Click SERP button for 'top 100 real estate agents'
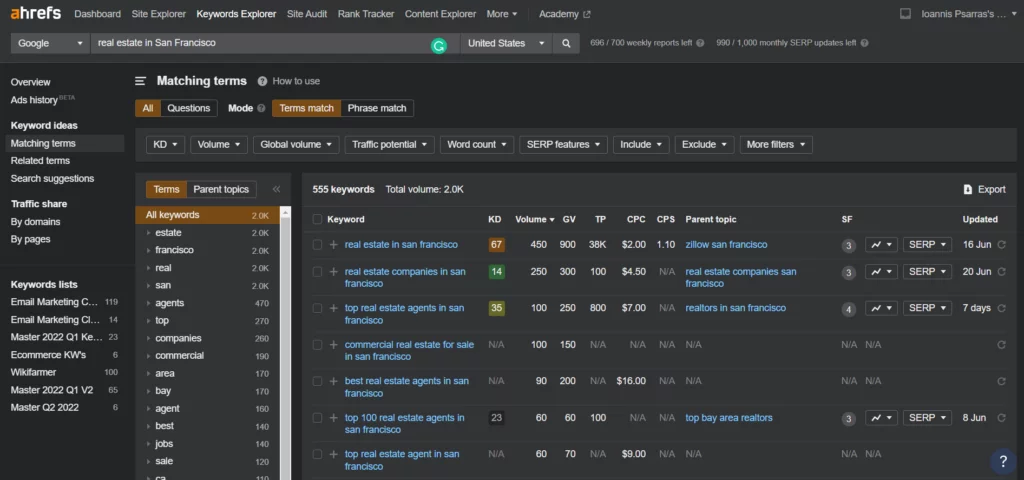The width and height of the screenshot is (1024, 480). pyautogui.click(x=927, y=418)
